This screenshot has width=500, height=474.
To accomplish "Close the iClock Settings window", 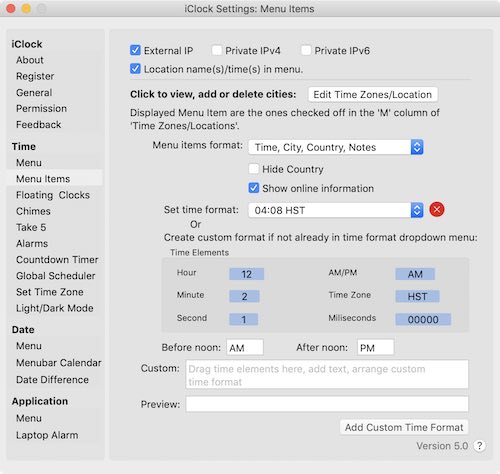I will coord(11,9).
